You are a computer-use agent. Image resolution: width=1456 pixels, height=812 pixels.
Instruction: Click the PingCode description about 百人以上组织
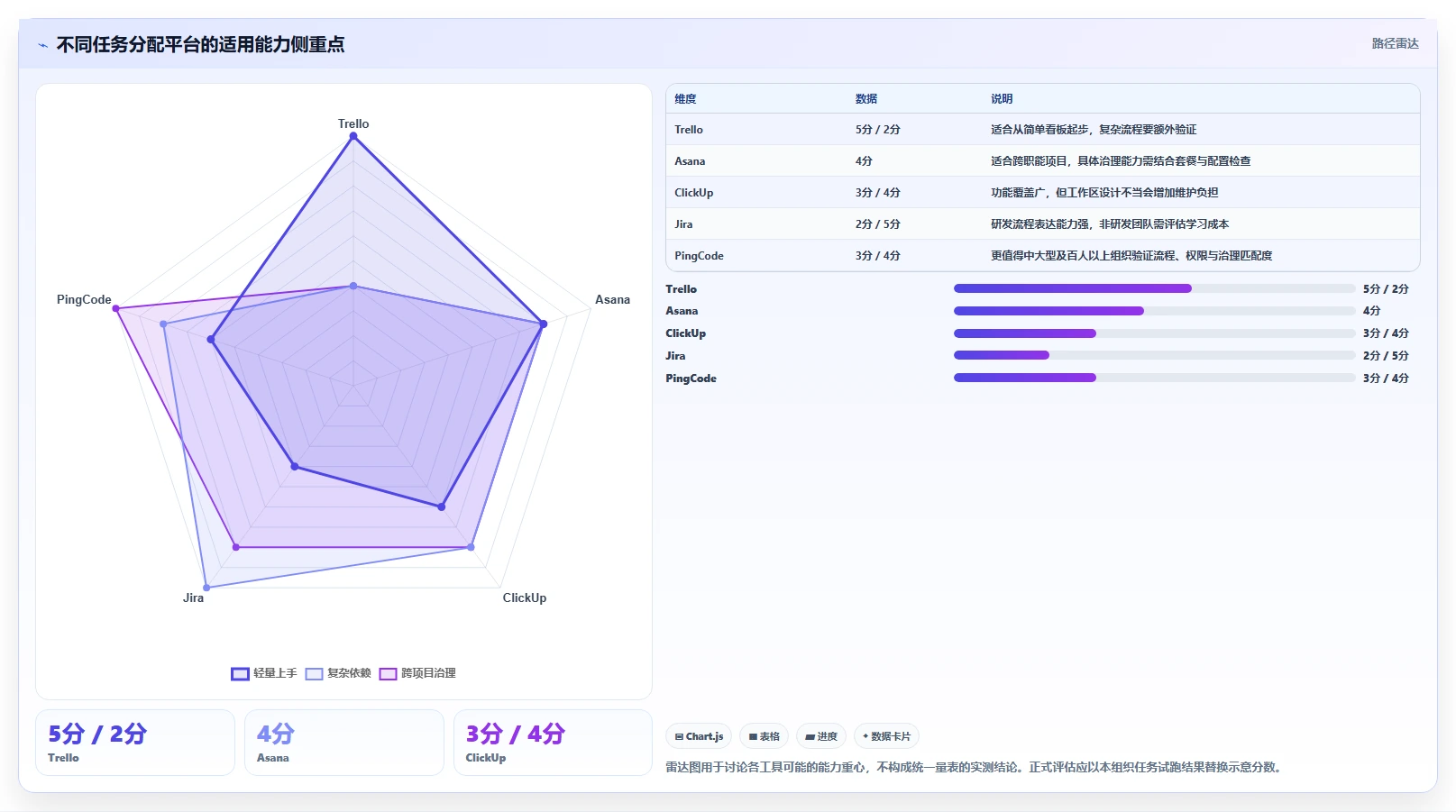[x=1131, y=256]
